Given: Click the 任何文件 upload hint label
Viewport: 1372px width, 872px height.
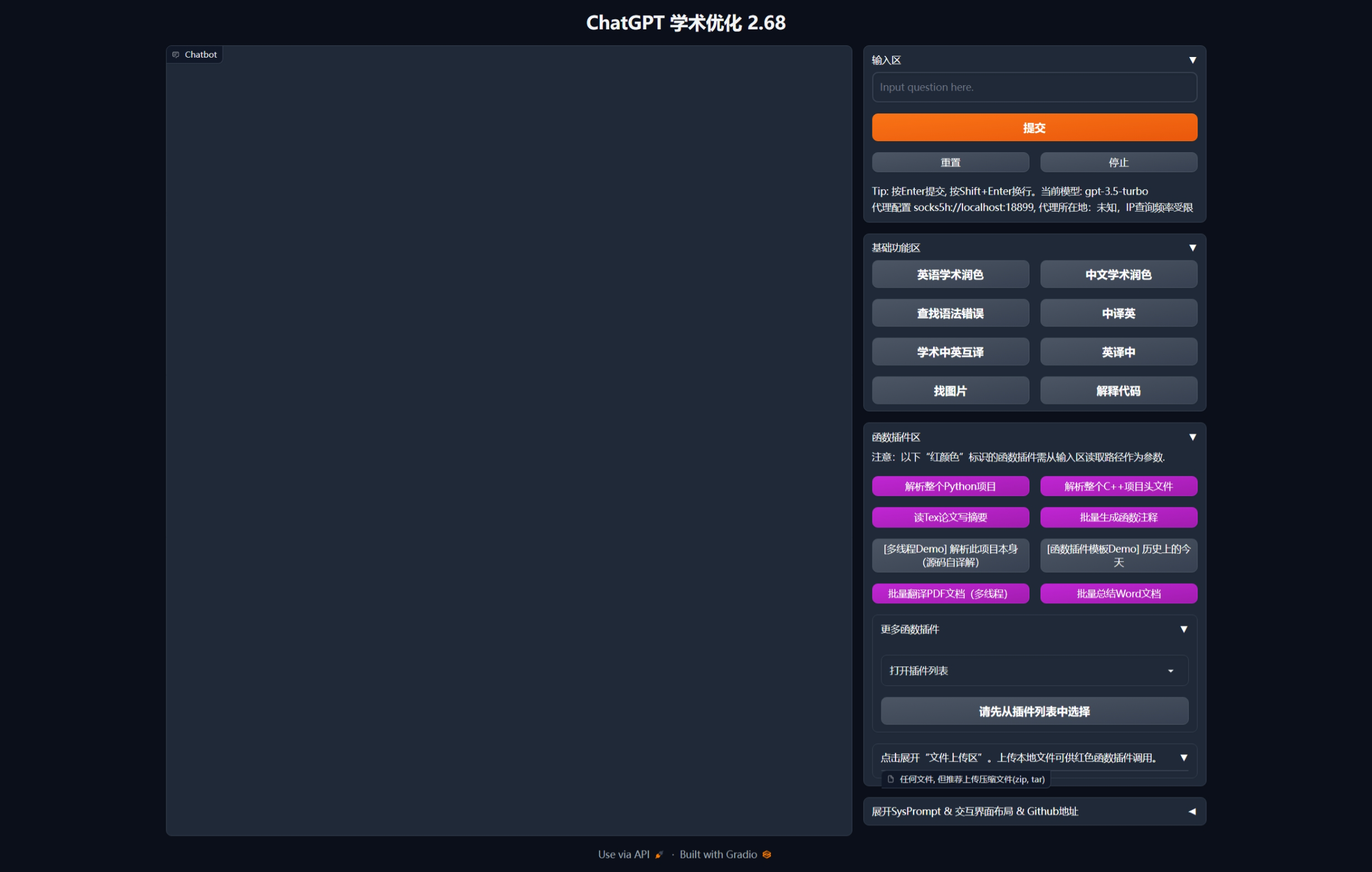Looking at the screenshot, I should pyautogui.click(x=972, y=779).
